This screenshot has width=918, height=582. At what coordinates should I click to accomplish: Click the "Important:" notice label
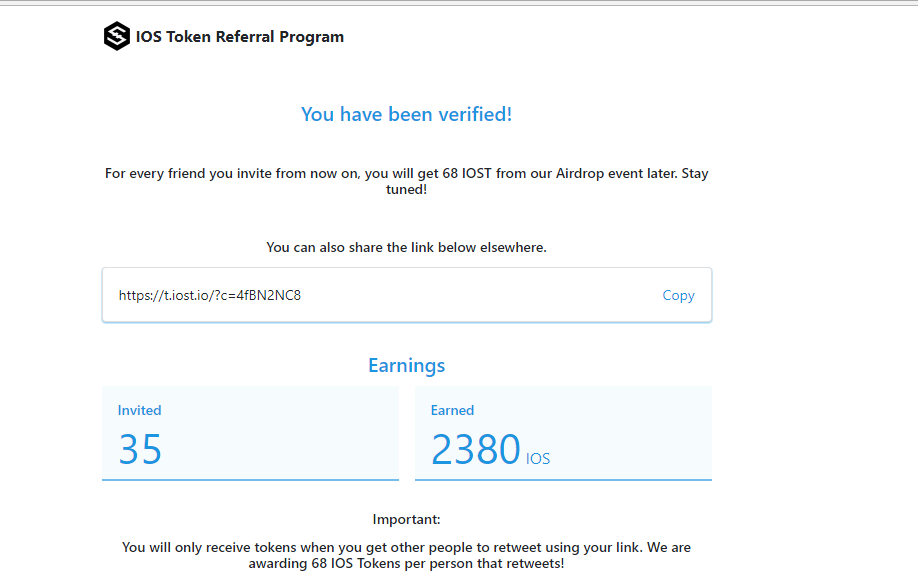406,519
